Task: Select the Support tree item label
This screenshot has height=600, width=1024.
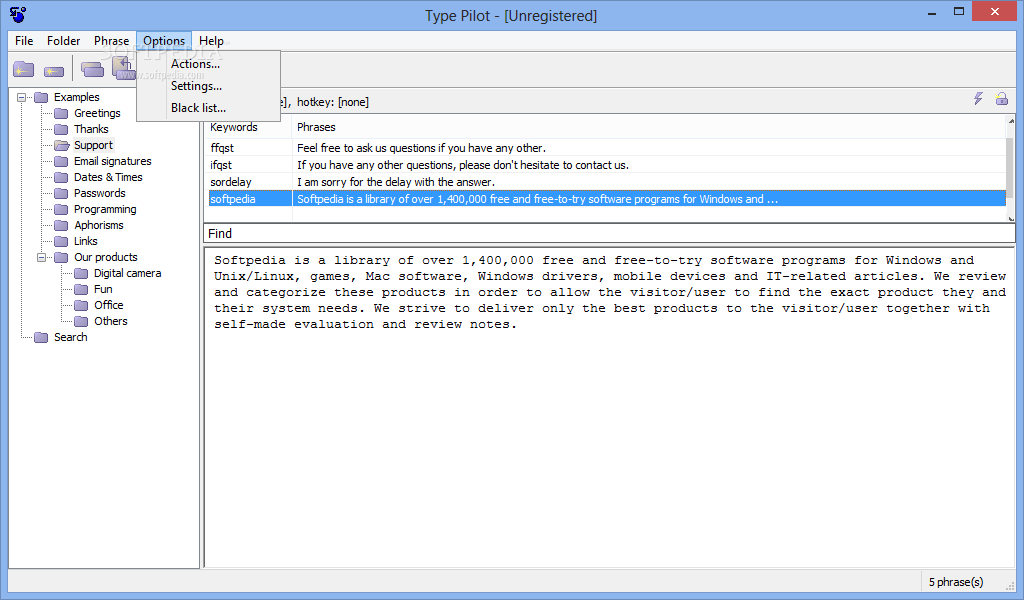Action: point(93,145)
